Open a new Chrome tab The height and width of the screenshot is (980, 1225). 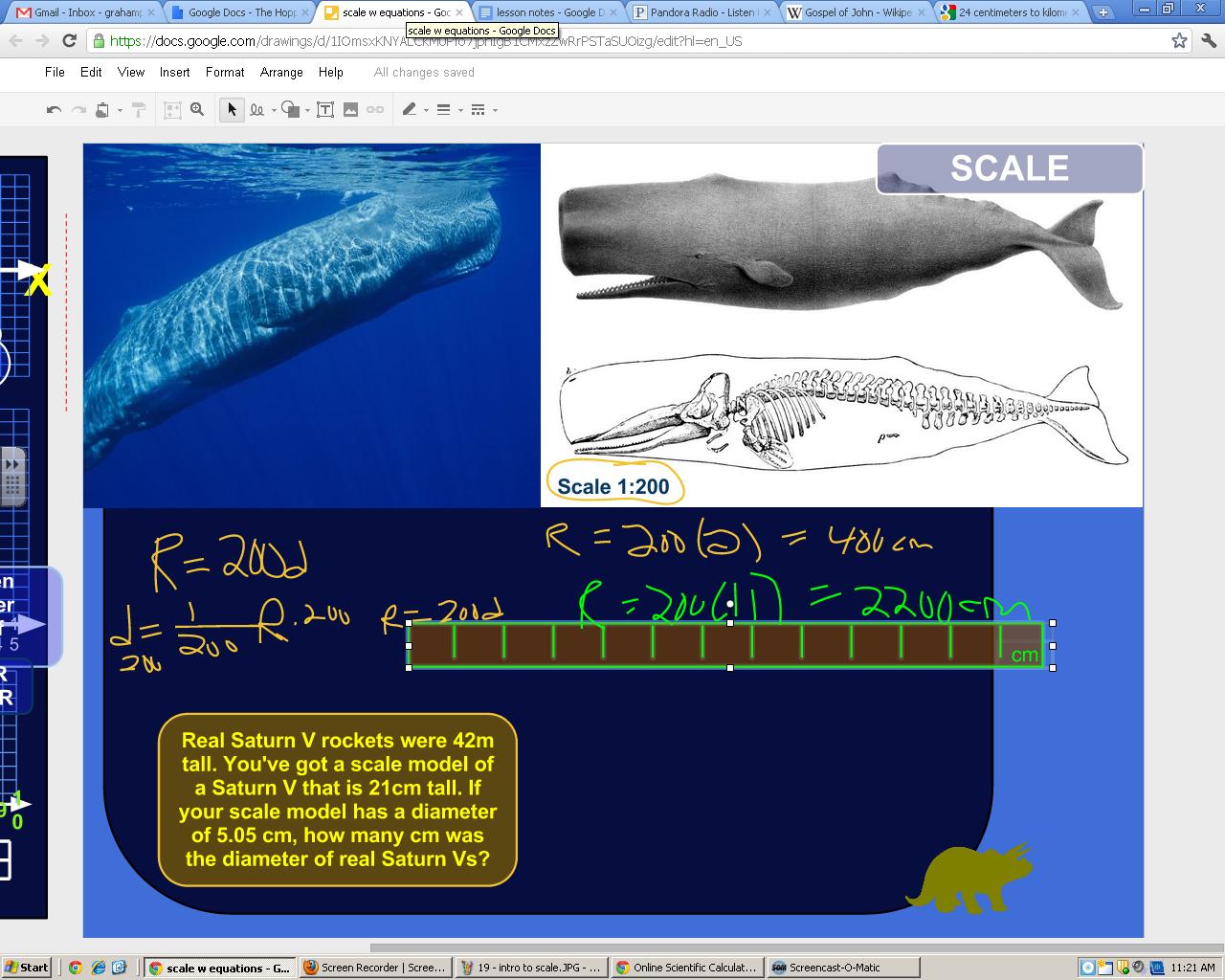click(x=1102, y=12)
